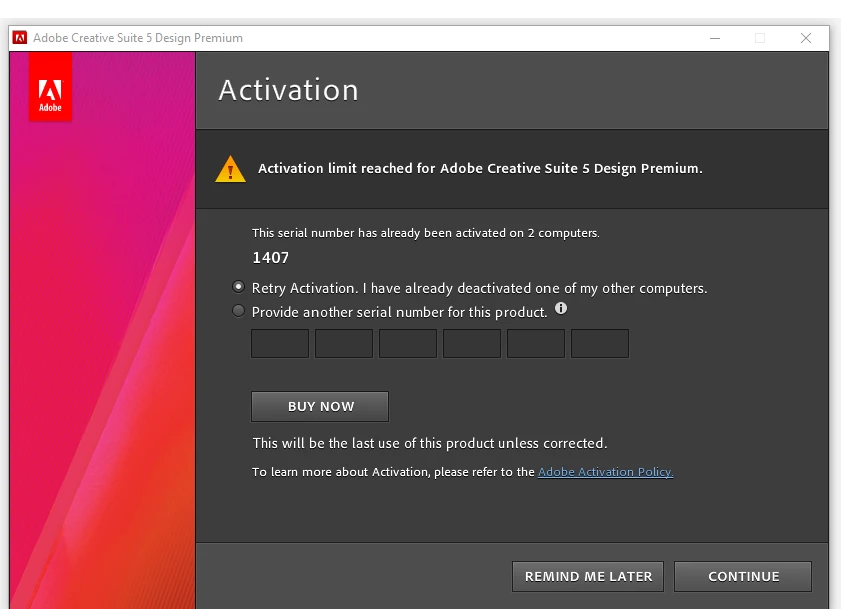
Task: Click the red Adobe logo badge
Action: click(50, 87)
